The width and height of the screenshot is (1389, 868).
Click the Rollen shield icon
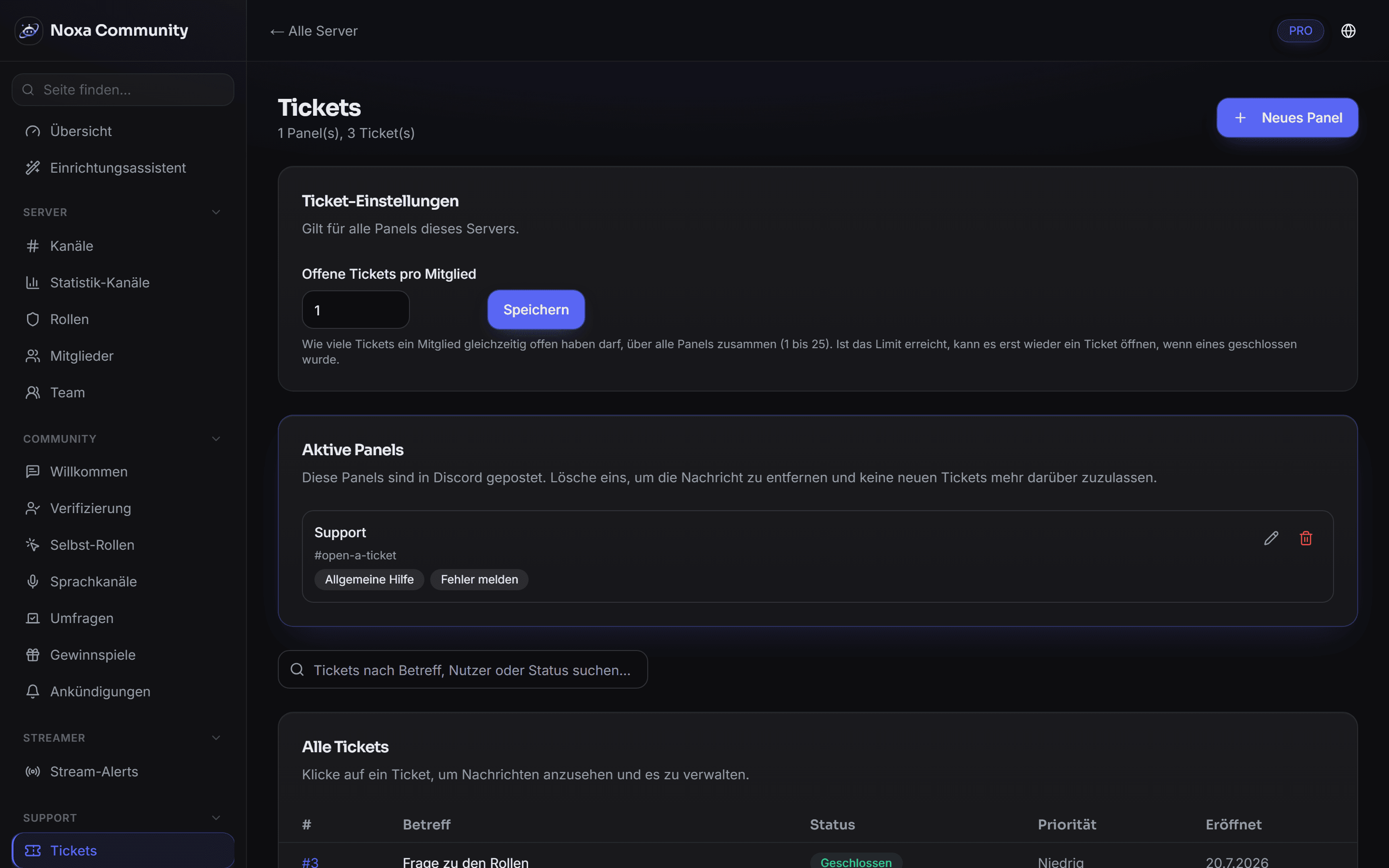pos(33,319)
